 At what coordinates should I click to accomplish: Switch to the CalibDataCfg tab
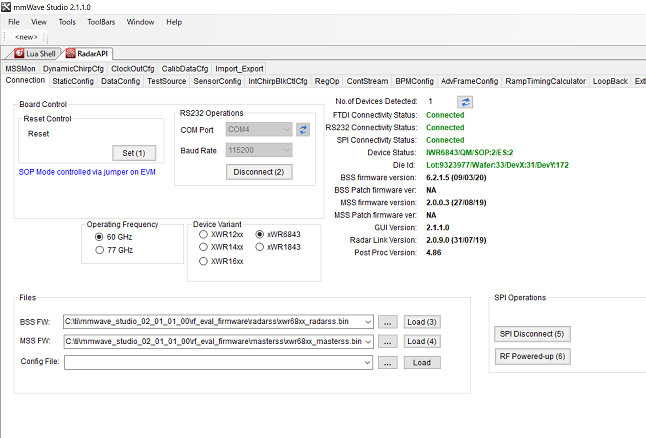click(x=185, y=68)
